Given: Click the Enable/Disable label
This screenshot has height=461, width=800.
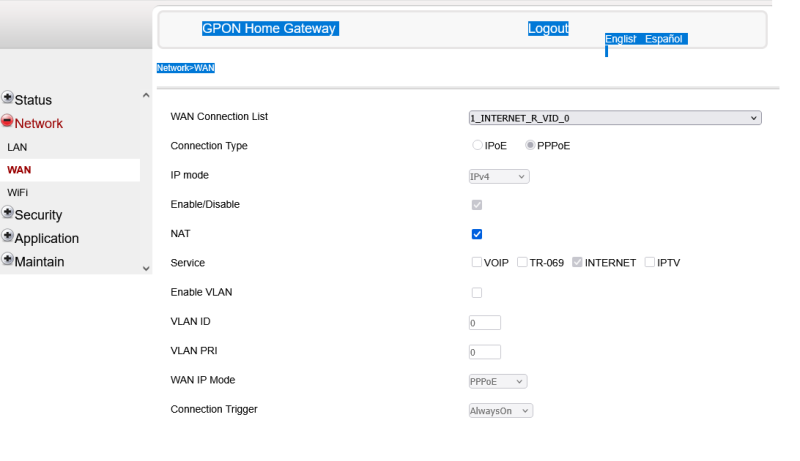Looking at the screenshot, I should click(x=205, y=204).
